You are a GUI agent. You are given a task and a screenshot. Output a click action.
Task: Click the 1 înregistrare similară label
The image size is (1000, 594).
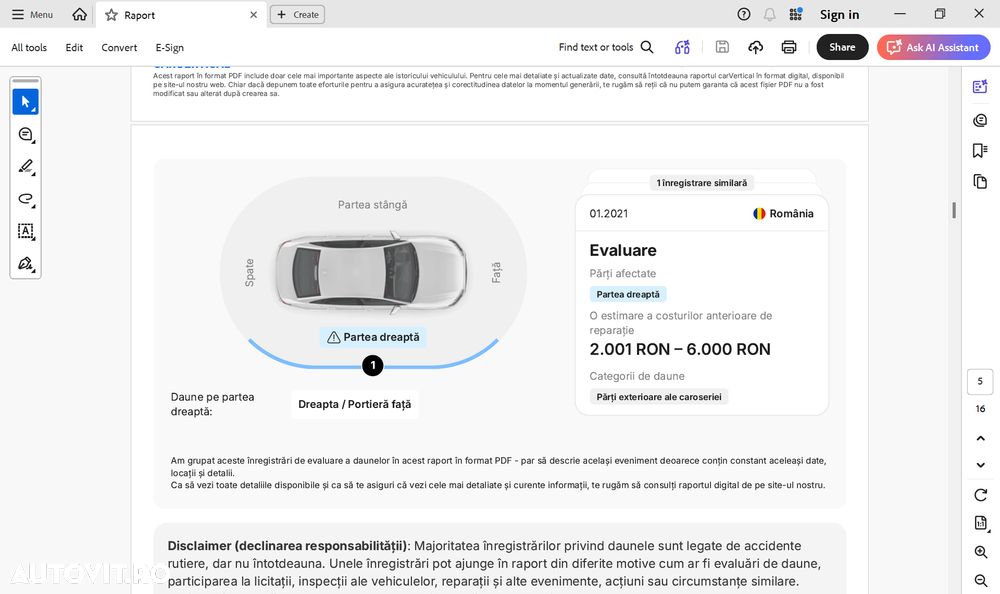pos(702,183)
